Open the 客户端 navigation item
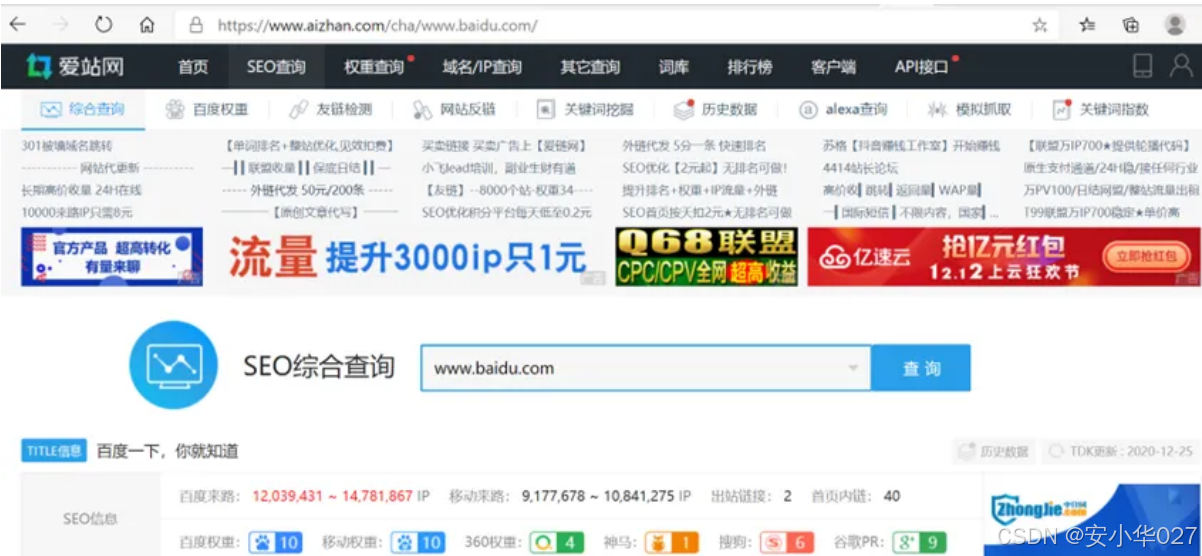The height and width of the screenshot is (556, 1202). (833, 67)
